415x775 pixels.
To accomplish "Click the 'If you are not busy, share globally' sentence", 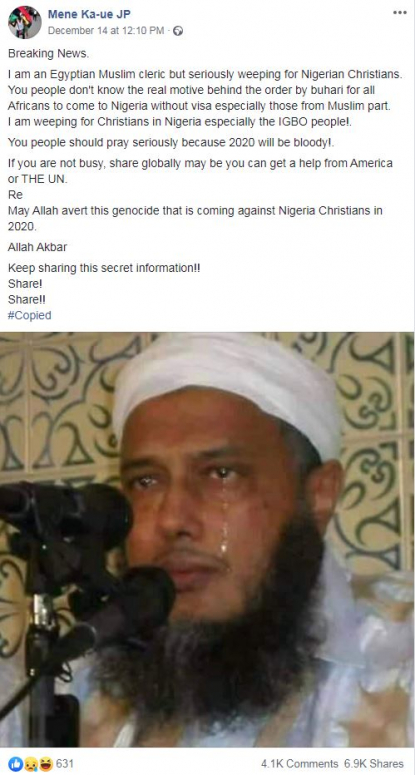I will [x=200, y=171].
